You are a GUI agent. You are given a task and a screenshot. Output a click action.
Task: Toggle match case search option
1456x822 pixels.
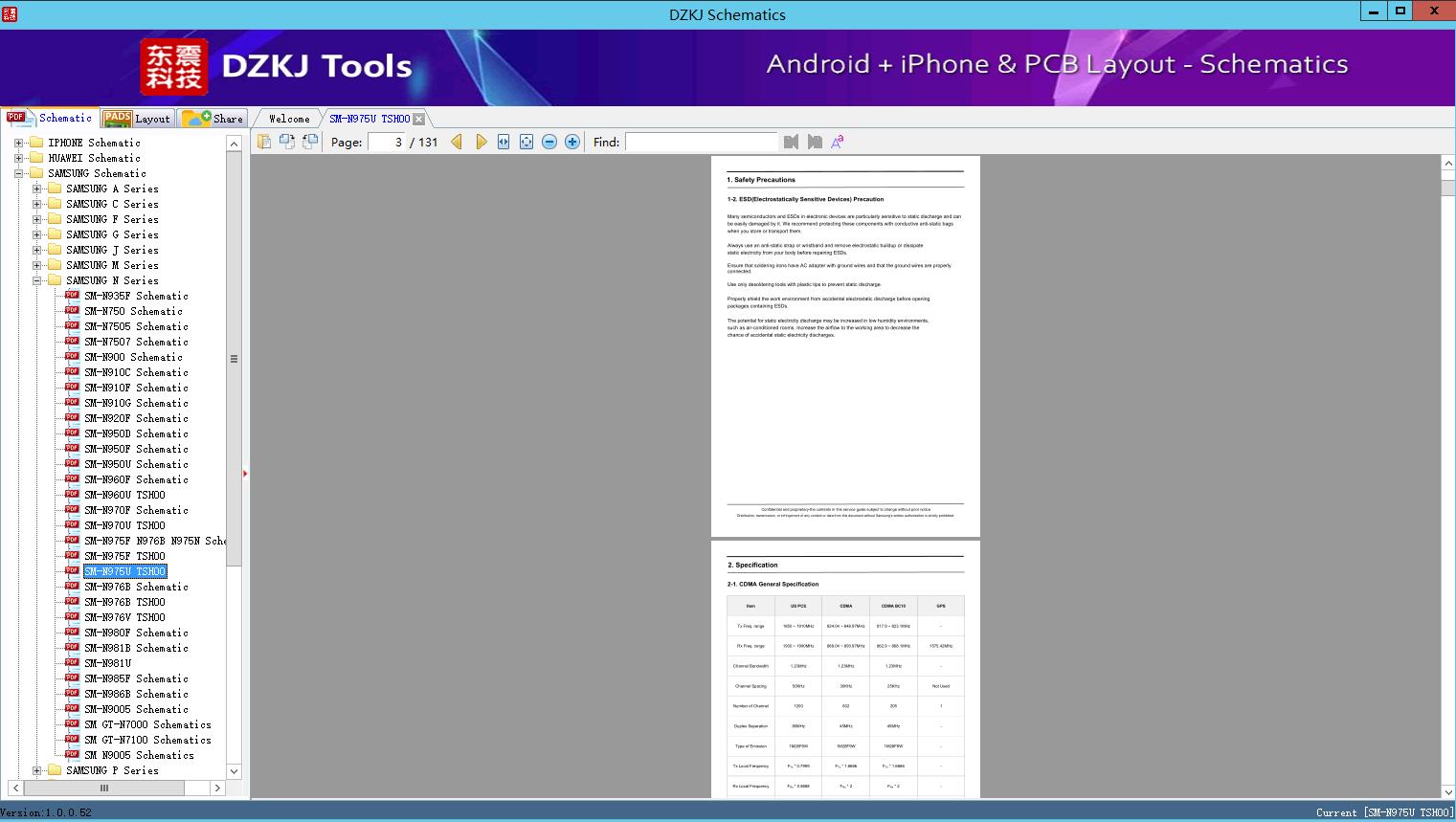click(838, 142)
